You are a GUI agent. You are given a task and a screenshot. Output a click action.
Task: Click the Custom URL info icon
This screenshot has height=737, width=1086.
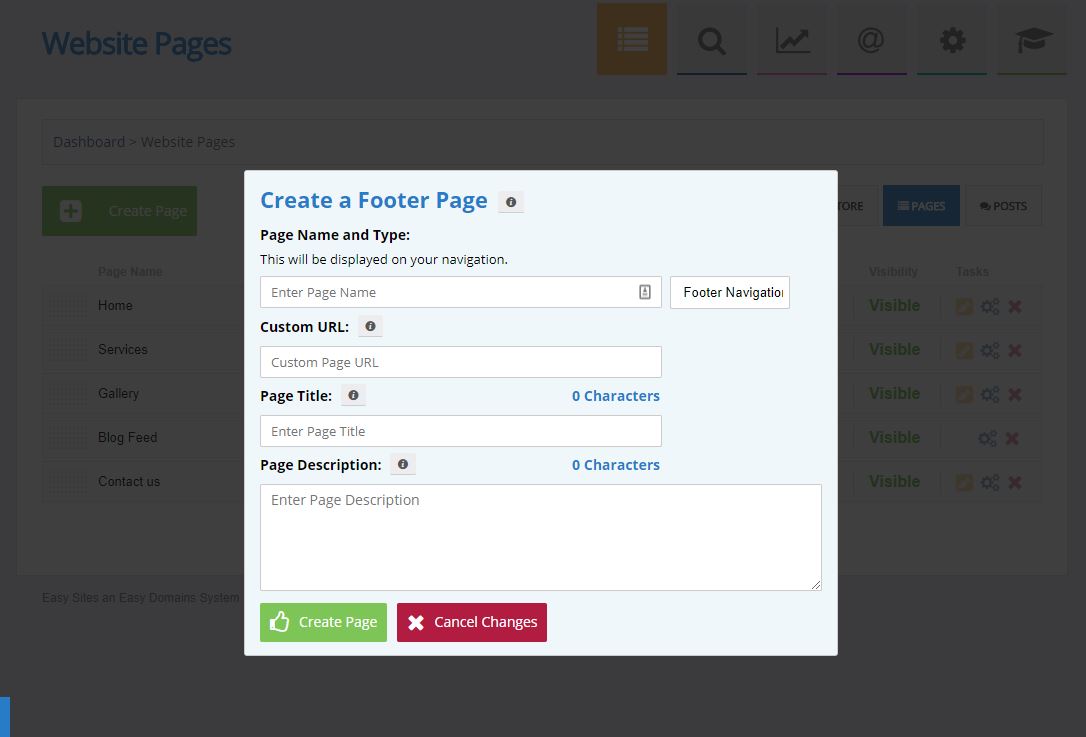coord(370,327)
